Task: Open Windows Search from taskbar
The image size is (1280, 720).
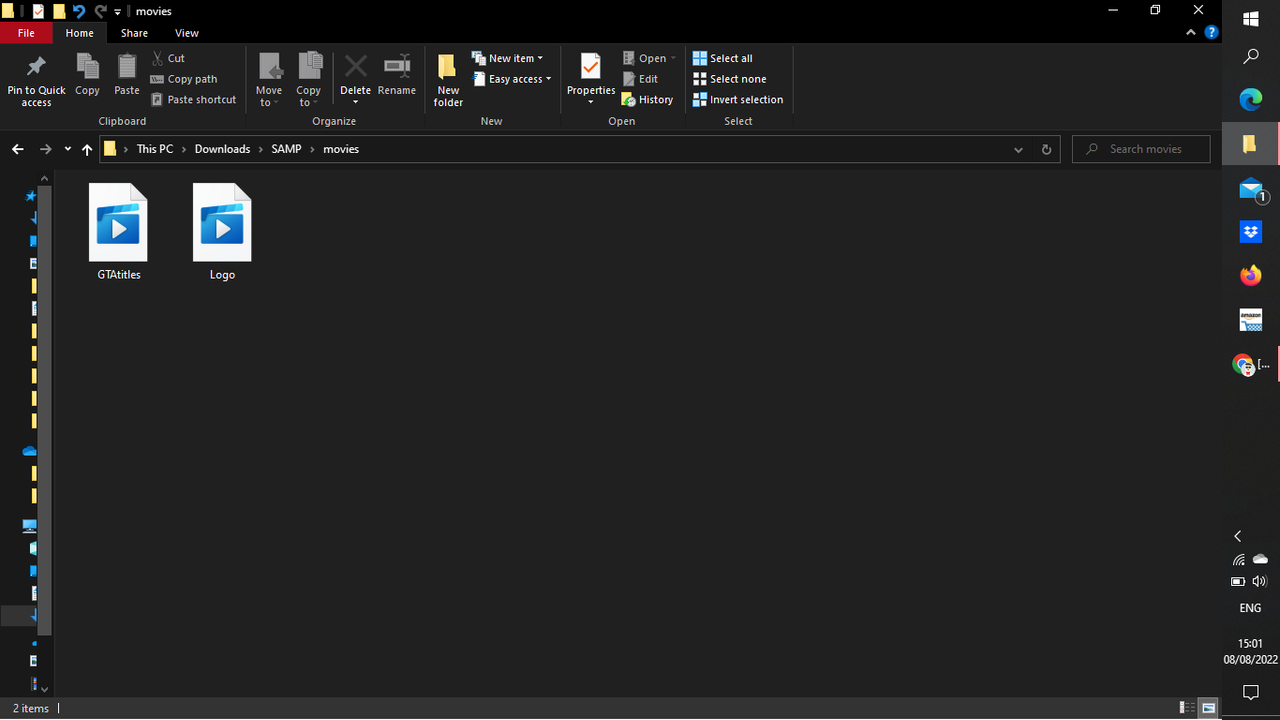Action: (x=1251, y=57)
